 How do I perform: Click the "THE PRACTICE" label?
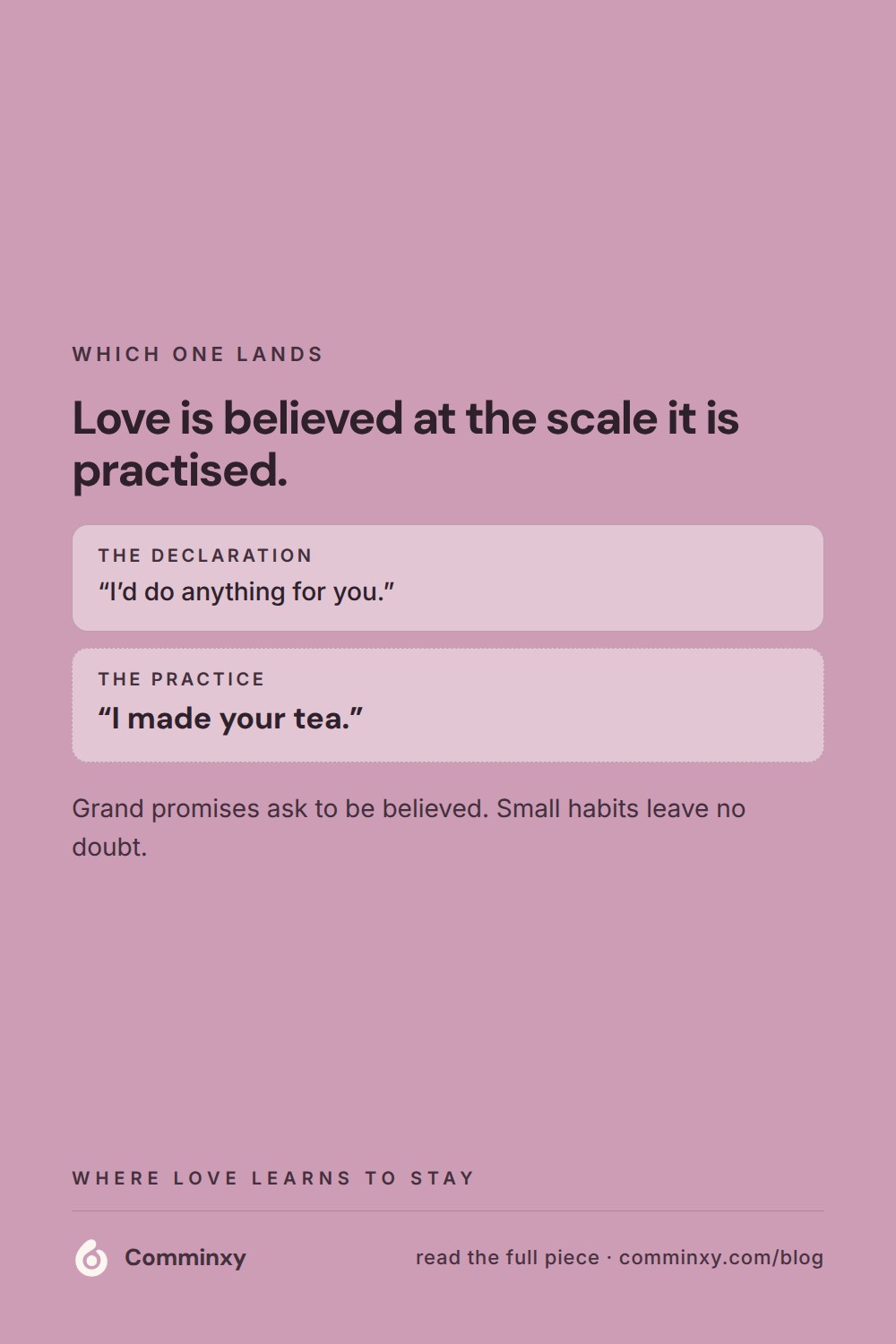click(x=182, y=679)
